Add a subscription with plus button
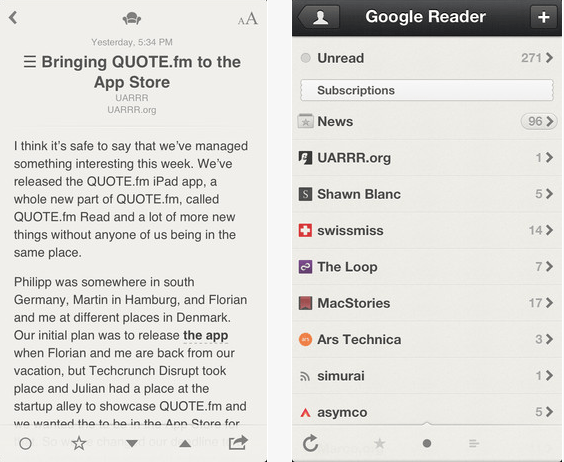564x462 pixels. 543,17
